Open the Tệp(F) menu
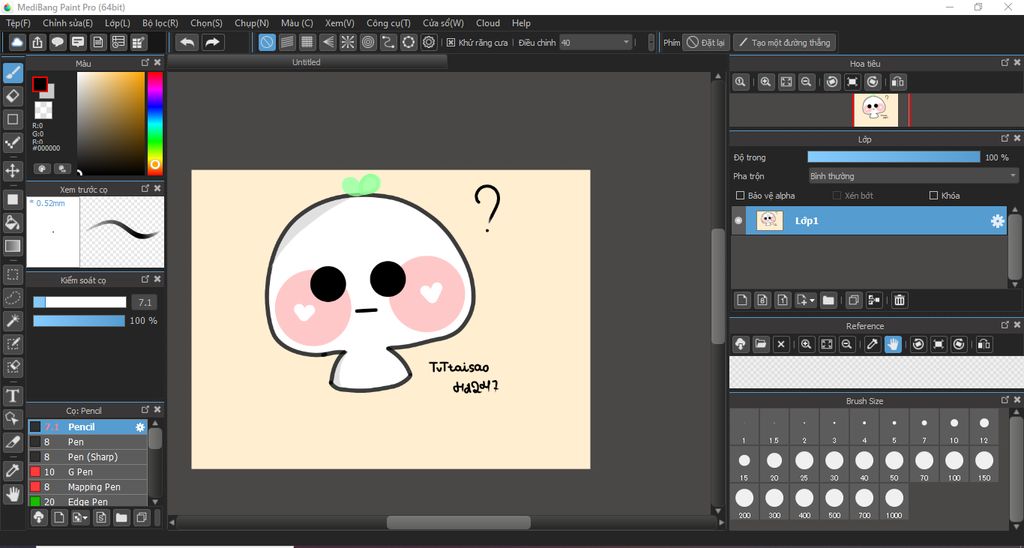The width and height of the screenshot is (1024, 548). click(18, 23)
